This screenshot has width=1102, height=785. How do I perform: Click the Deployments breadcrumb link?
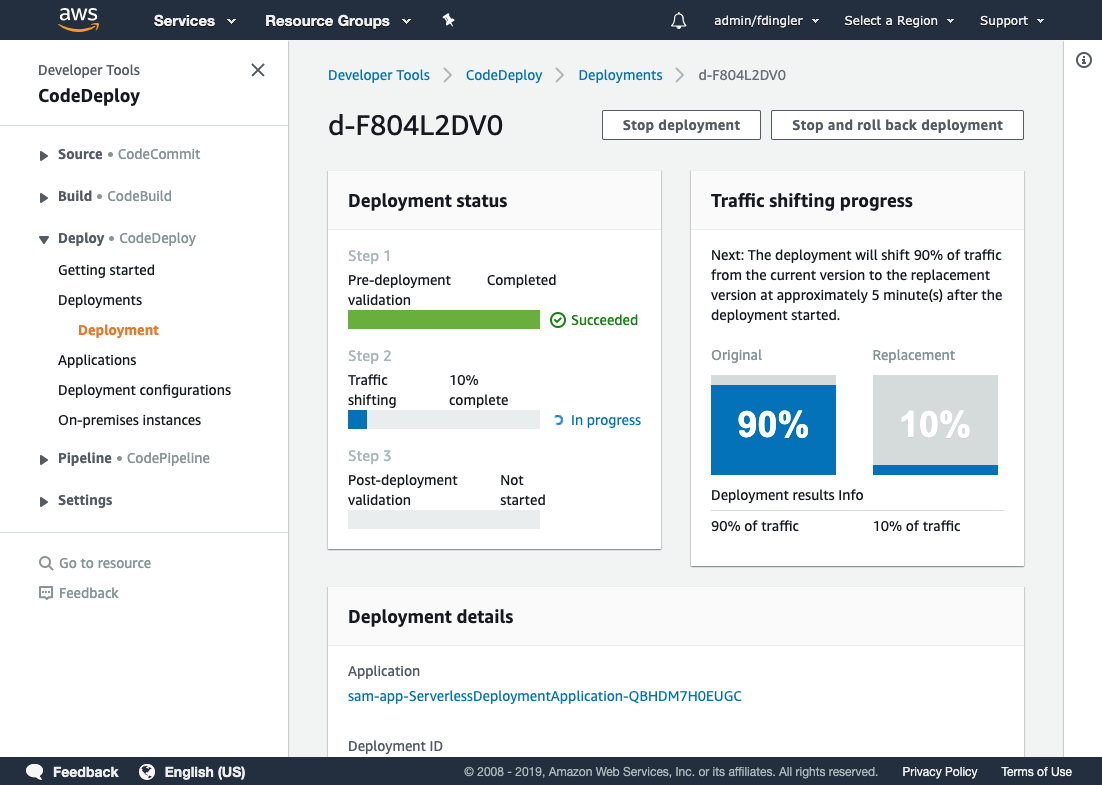pos(620,75)
